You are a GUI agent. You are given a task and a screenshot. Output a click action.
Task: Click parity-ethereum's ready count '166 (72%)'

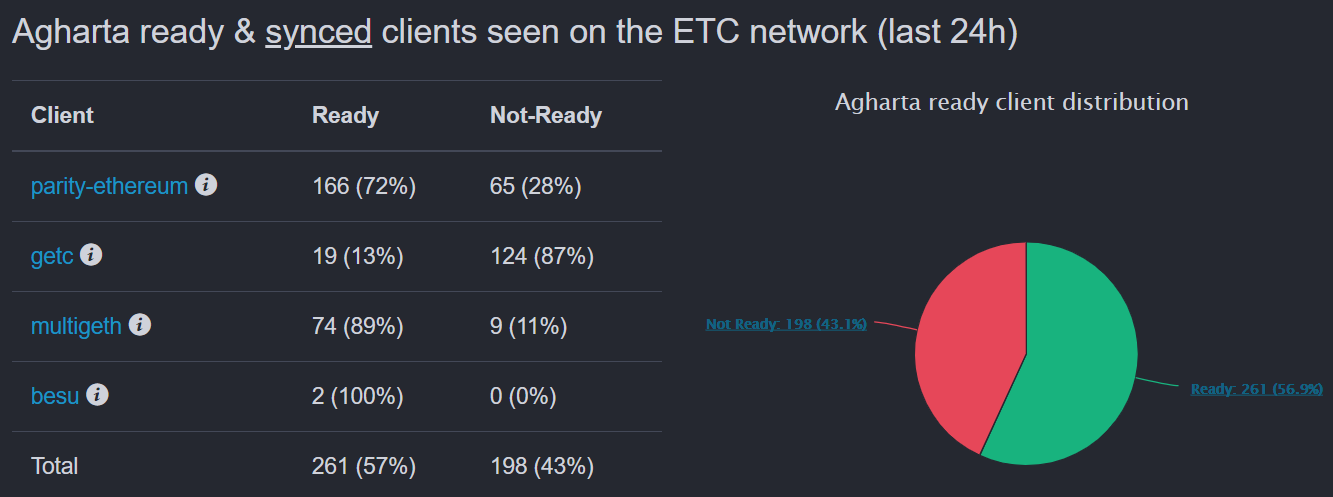click(x=363, y=186)
